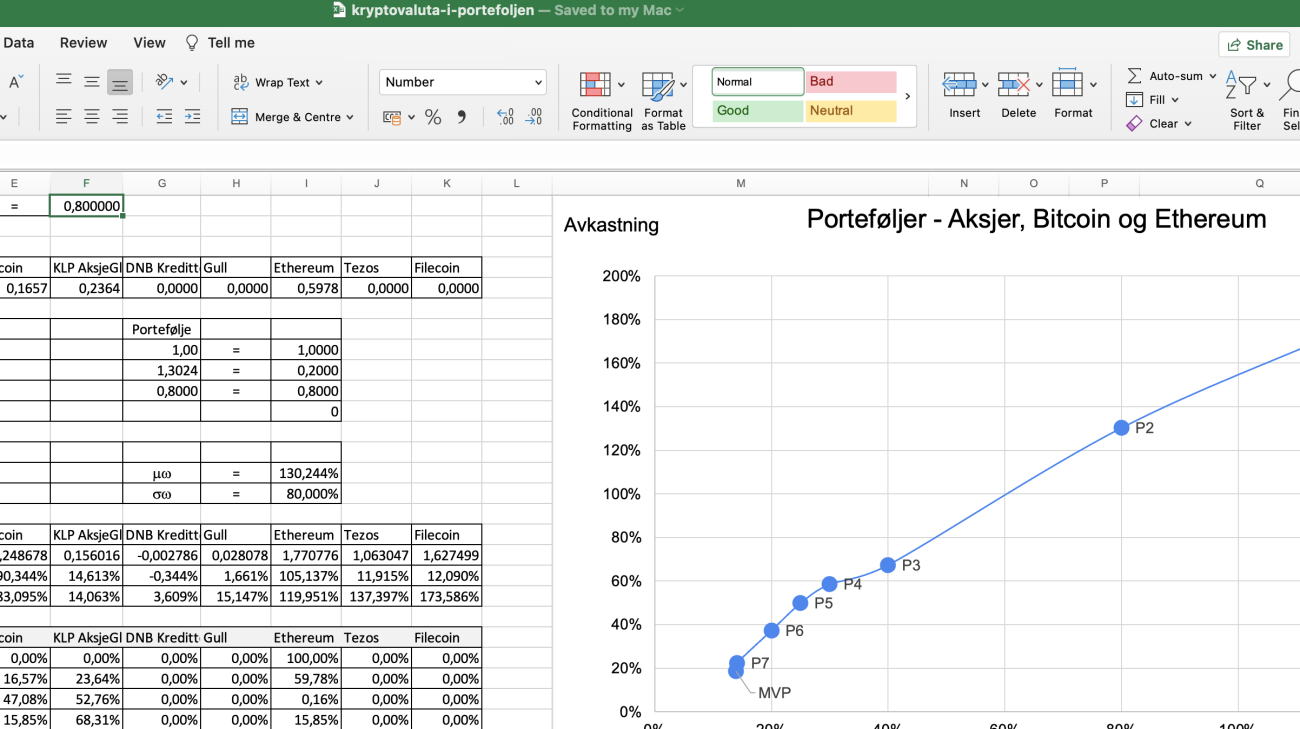Screen dimensions: 1300x729
Task: Click chart data point P3
Action: click(x=888, y=565)
